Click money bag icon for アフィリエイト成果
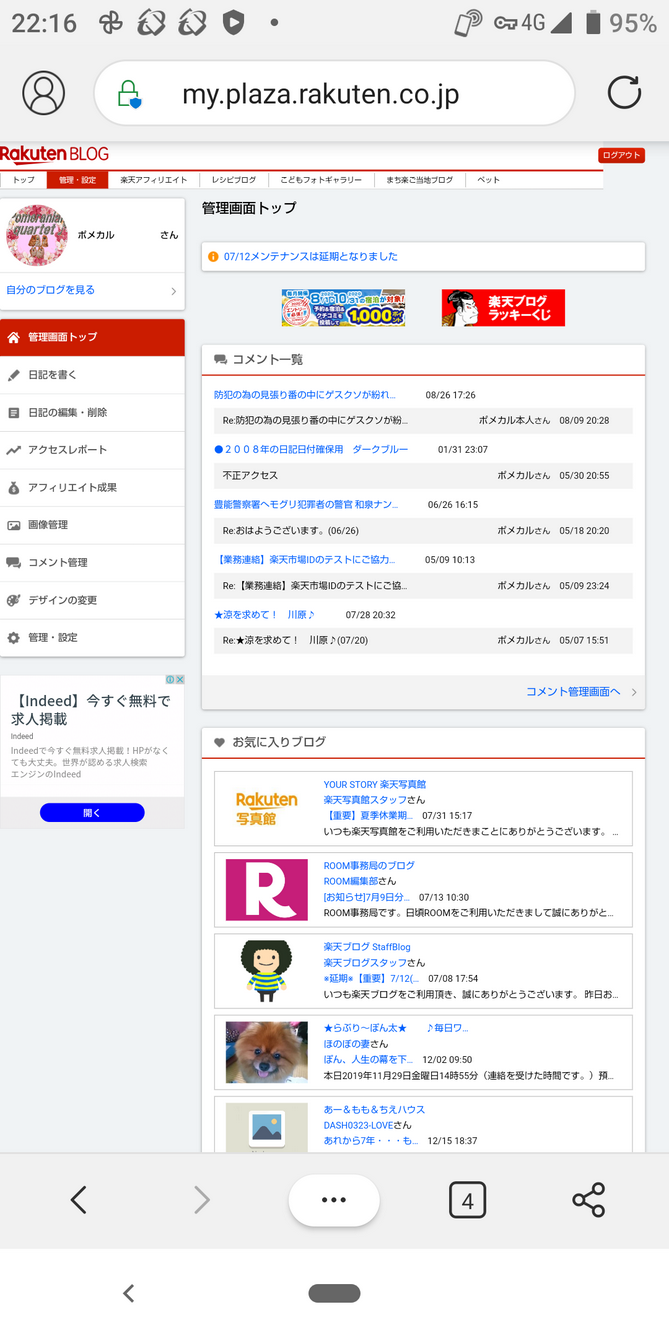The image size is (669, 1338). [13, 488]
